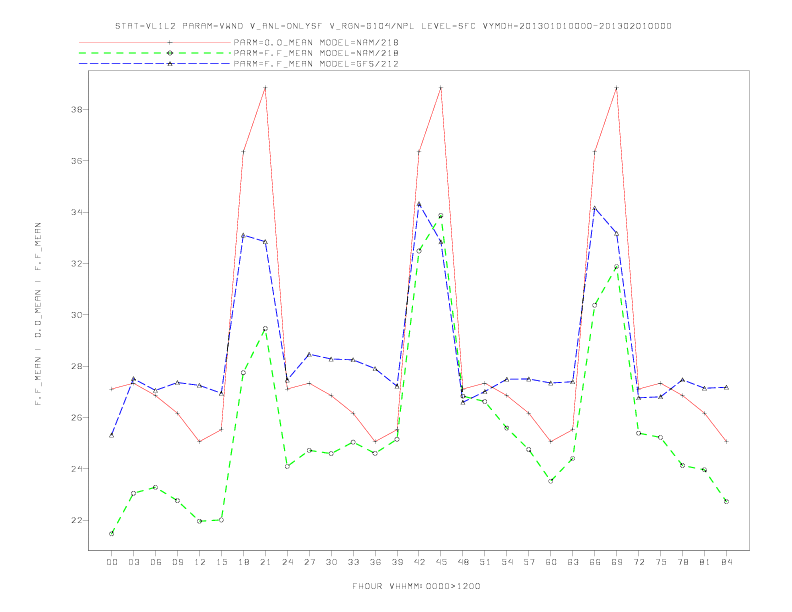Screen dimensions: 792x612
Task: Click the red line peak at hour 21
Action: pyautogui.click(x=265, y=88)
